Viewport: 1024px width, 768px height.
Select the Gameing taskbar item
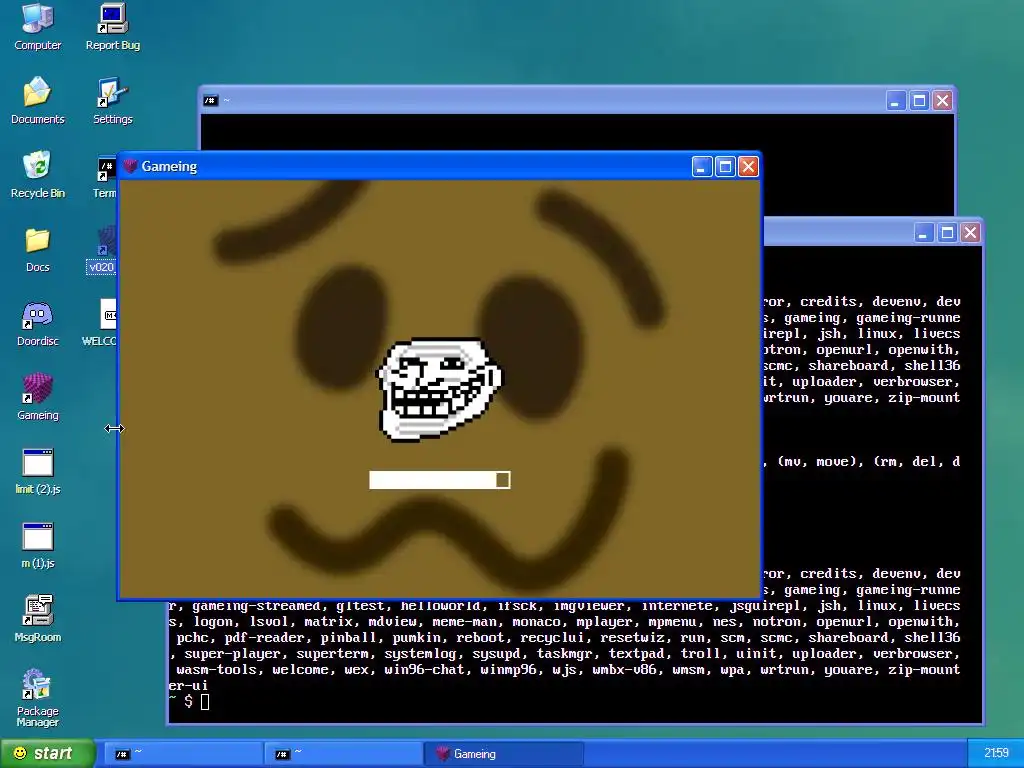(503, 754)
